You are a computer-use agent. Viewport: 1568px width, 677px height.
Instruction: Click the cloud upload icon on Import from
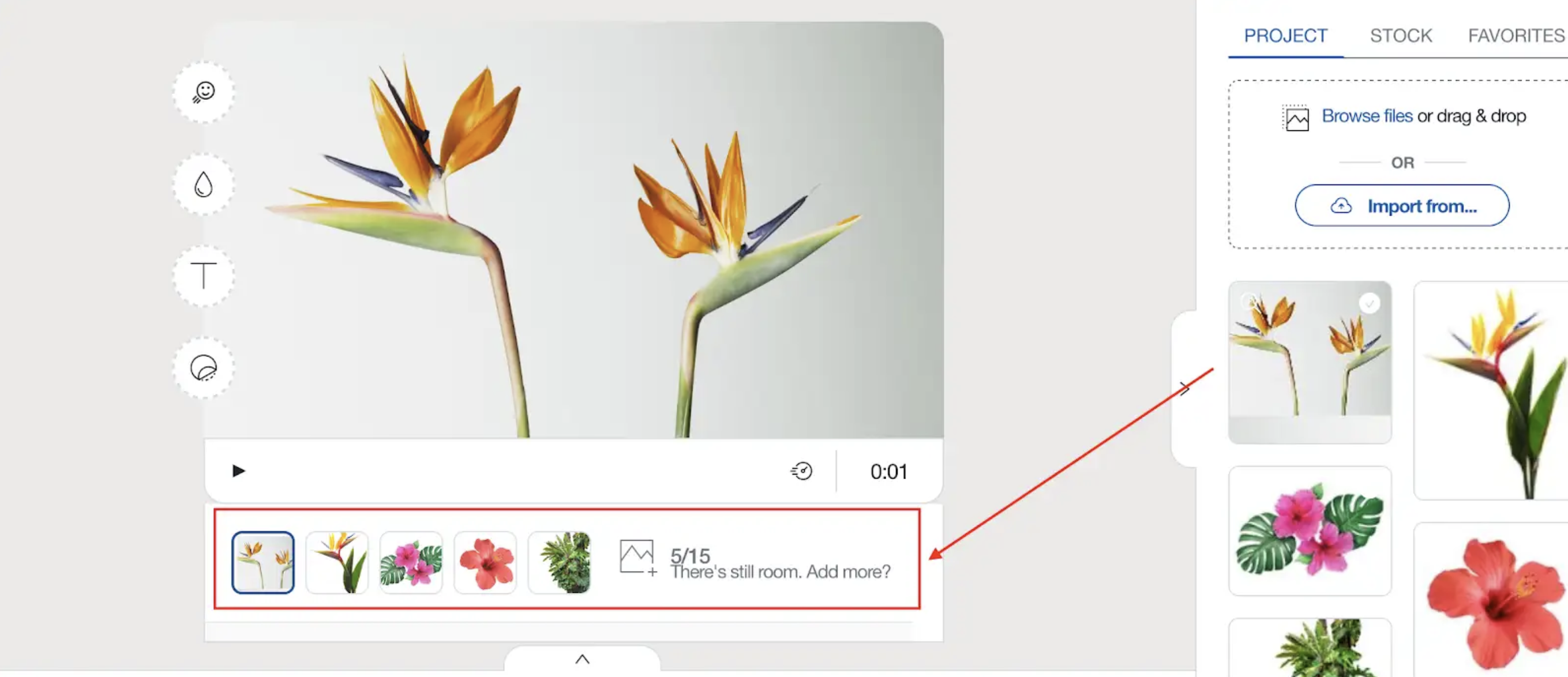tap(1341, 206)
